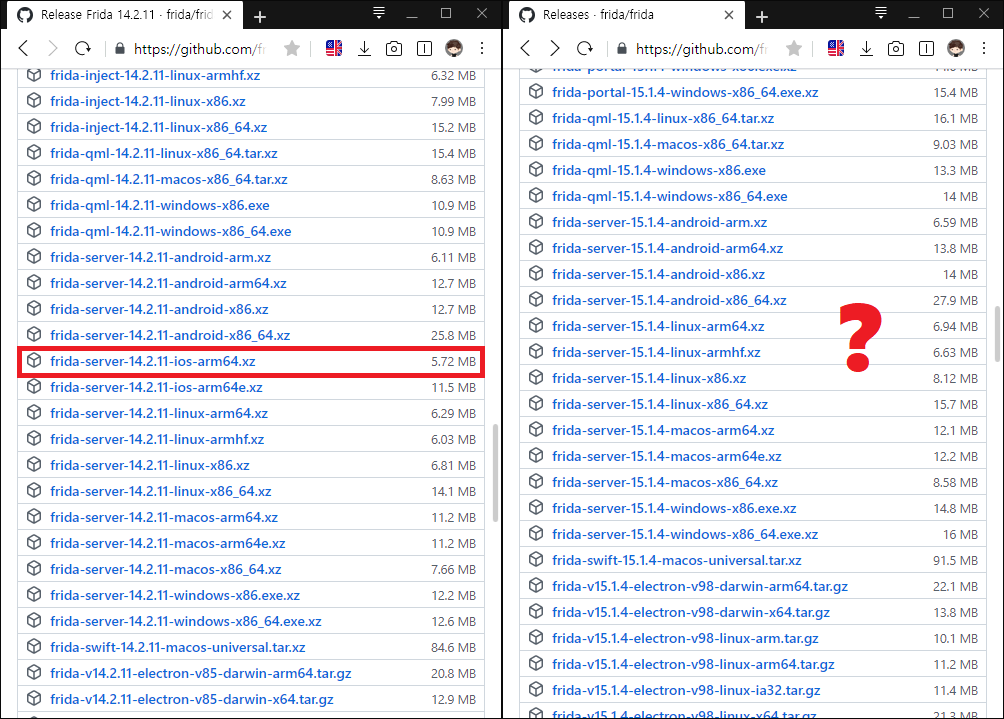This screenshot has height=719, width=1004.
Task: Click the screenshot camera icon in left browser
Action: pos(394,48)
